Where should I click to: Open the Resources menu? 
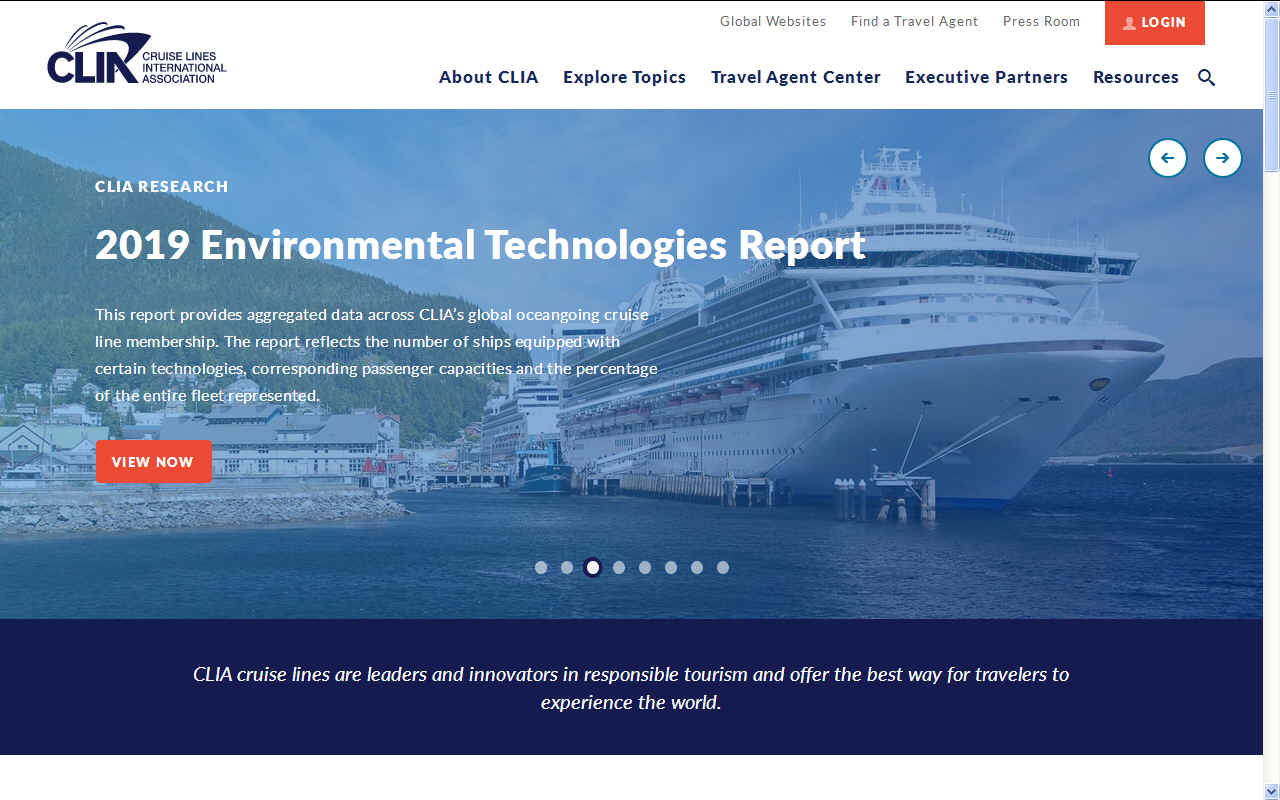pos(1136,77)
